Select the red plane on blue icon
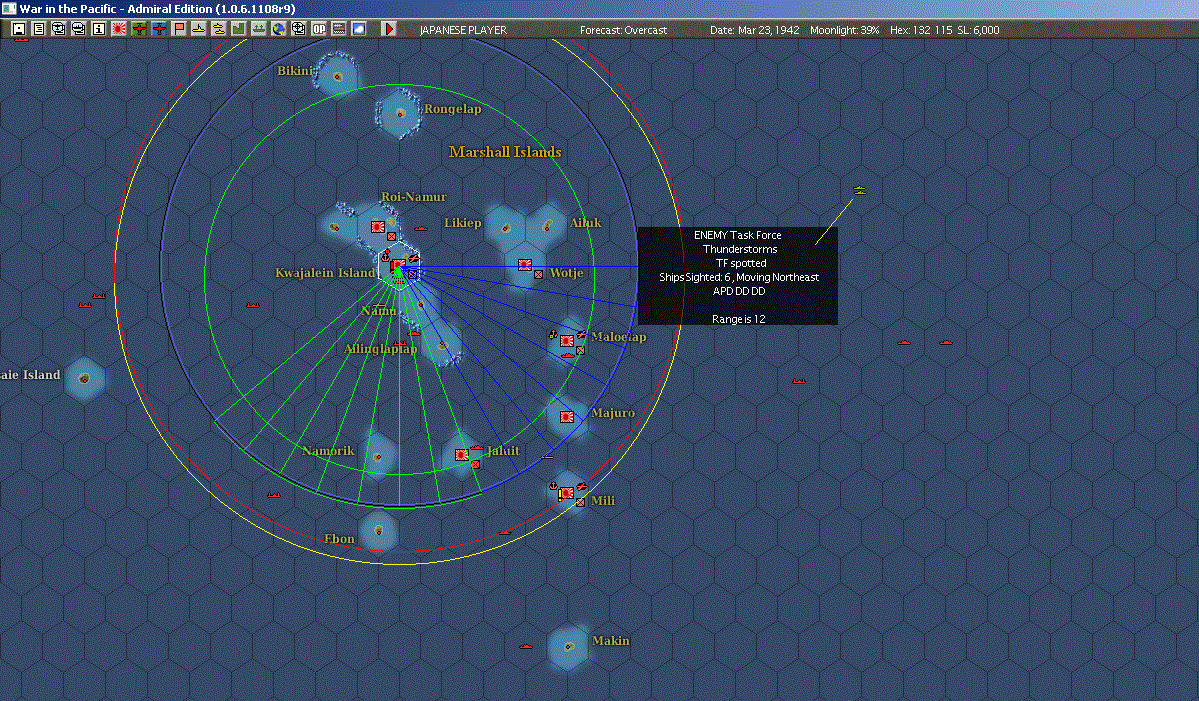 (x=158, y=29)
